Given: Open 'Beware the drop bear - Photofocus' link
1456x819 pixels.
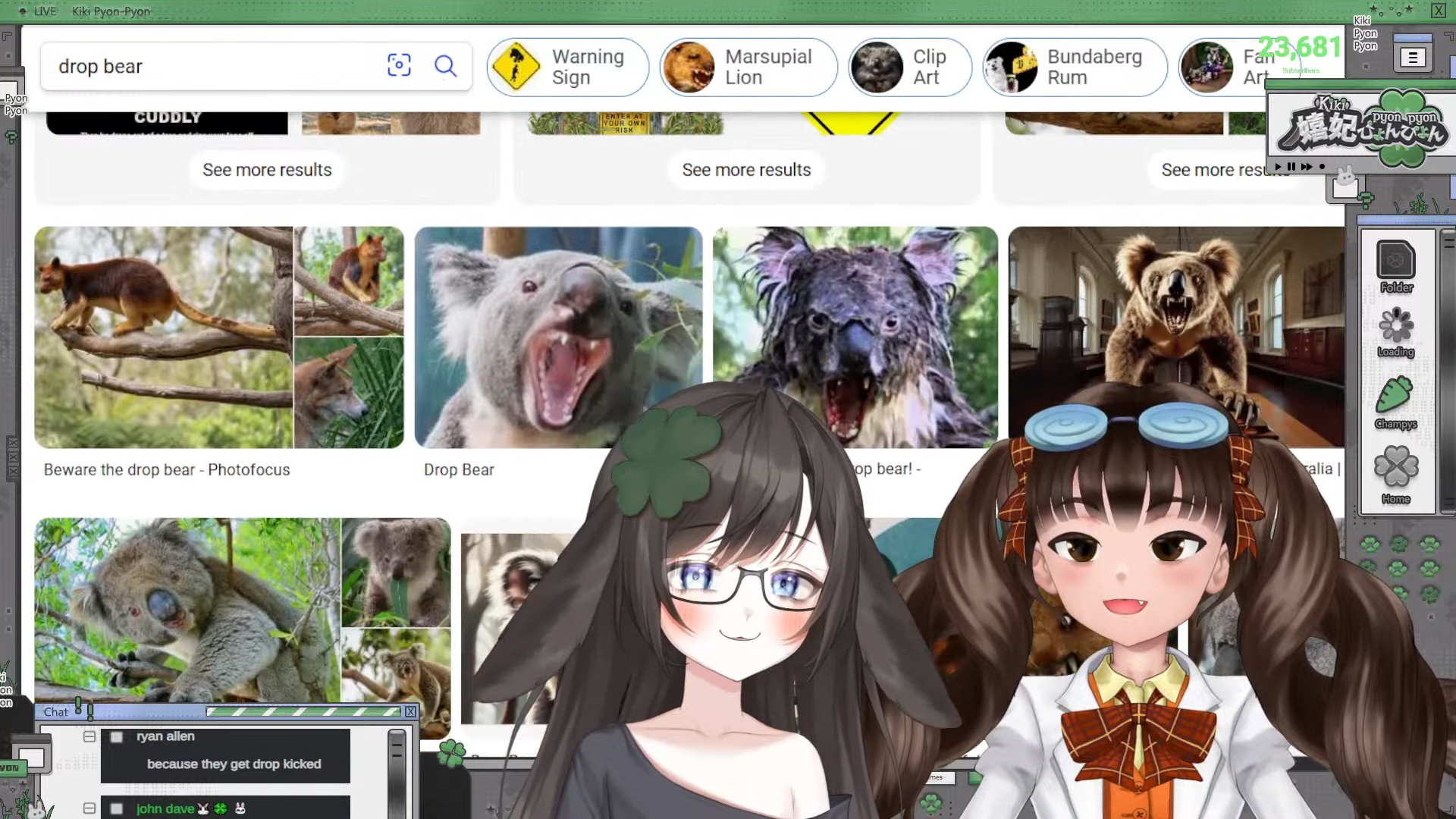Looking at the screenshot, I should click(167, 469).
